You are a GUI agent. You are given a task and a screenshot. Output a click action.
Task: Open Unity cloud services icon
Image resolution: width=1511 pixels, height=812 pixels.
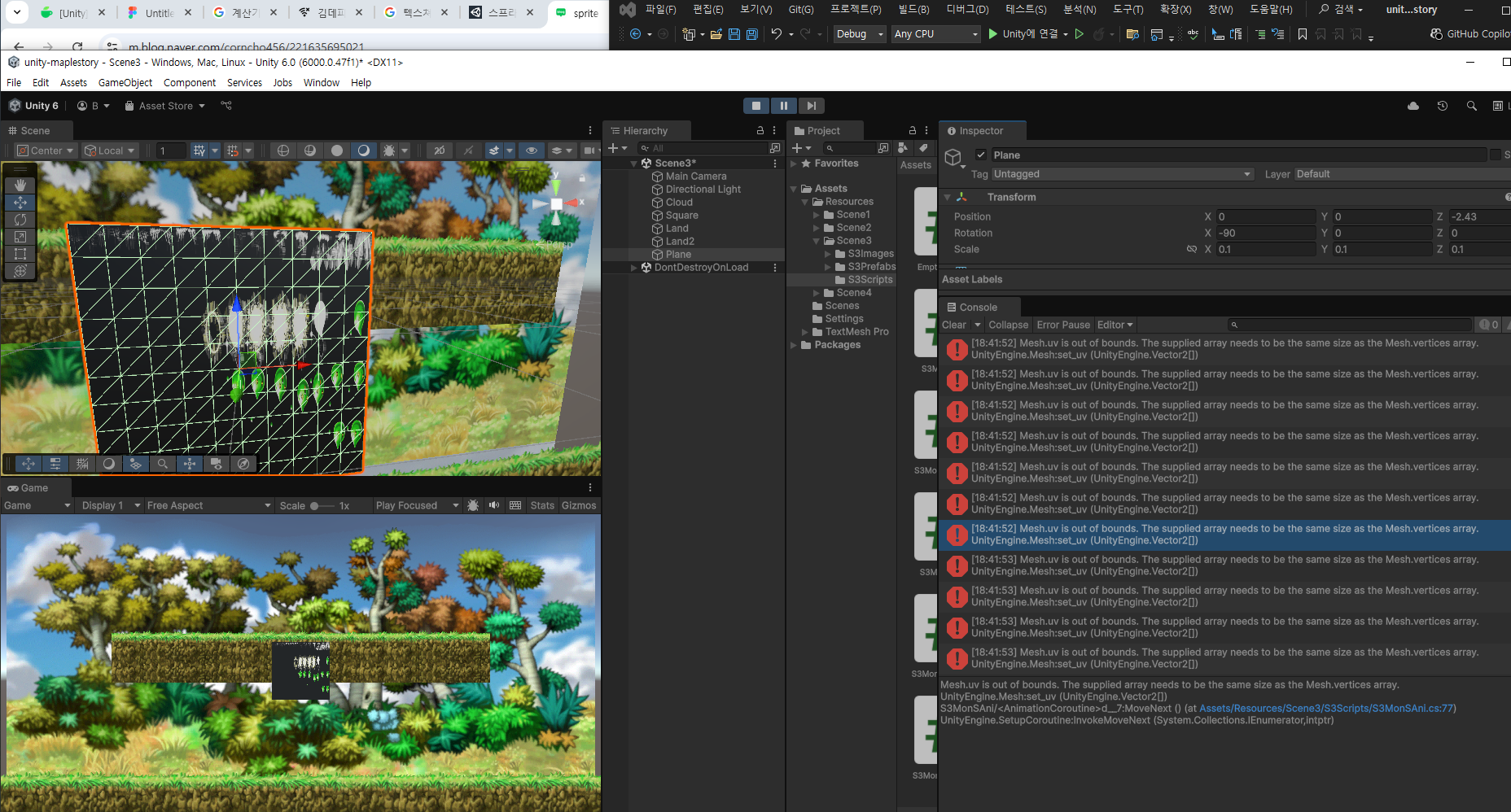pyautogui.click(x=1412, y=106)
